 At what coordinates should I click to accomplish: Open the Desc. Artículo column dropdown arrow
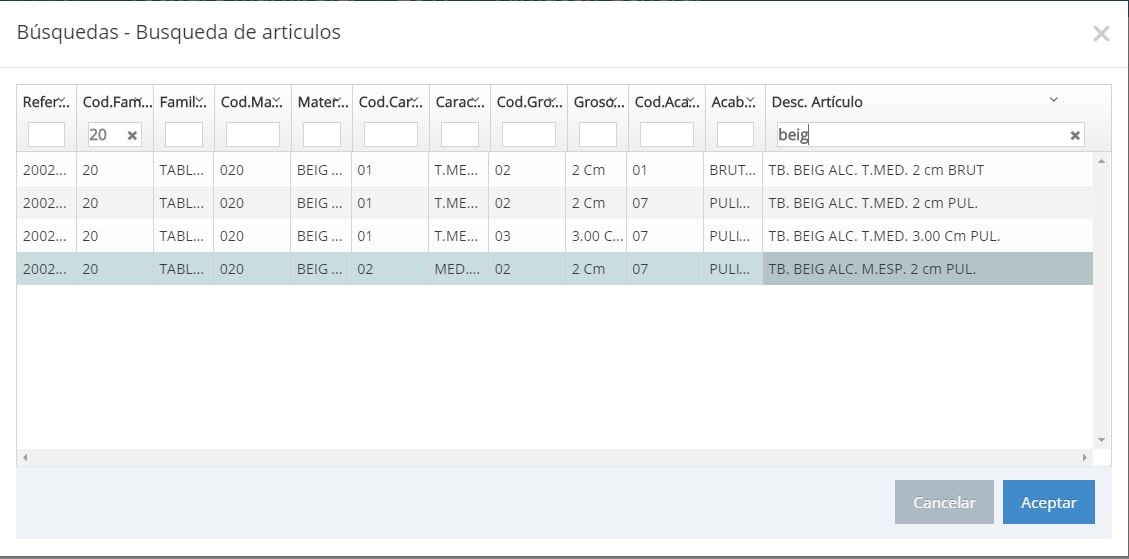coord(1053,99)
